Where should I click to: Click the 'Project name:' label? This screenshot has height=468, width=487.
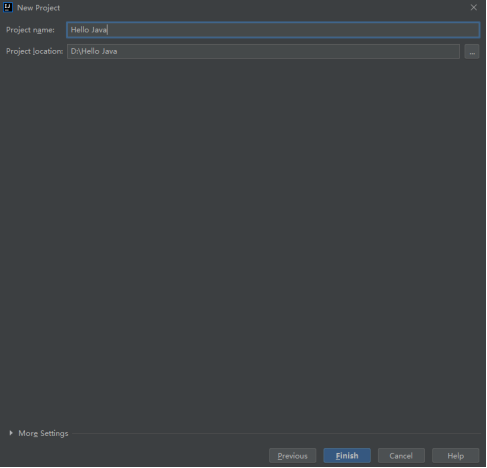coord(30,30)
